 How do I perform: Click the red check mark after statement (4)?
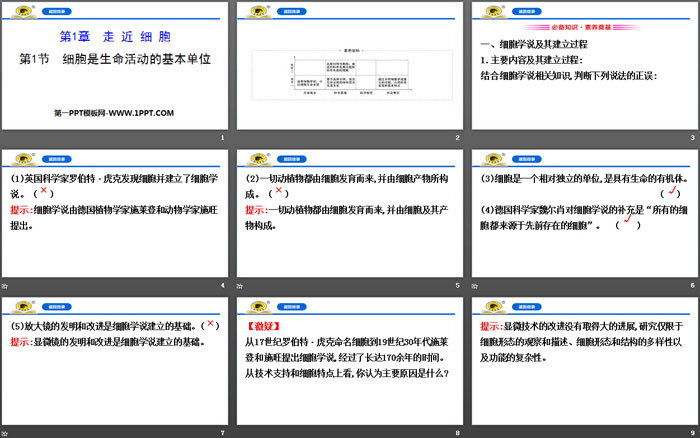(628, 219)
